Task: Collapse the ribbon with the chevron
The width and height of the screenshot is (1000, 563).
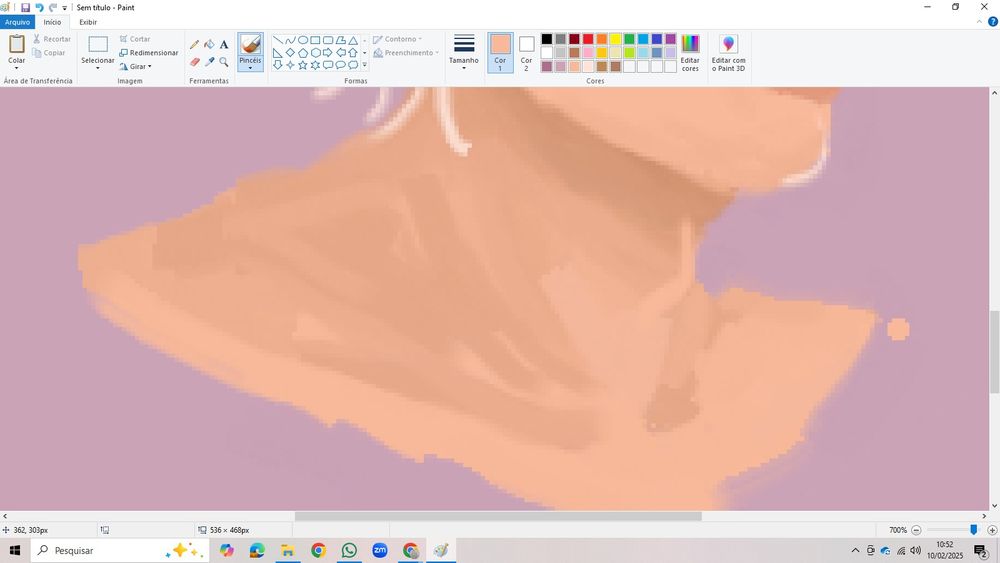Action: 980,22
